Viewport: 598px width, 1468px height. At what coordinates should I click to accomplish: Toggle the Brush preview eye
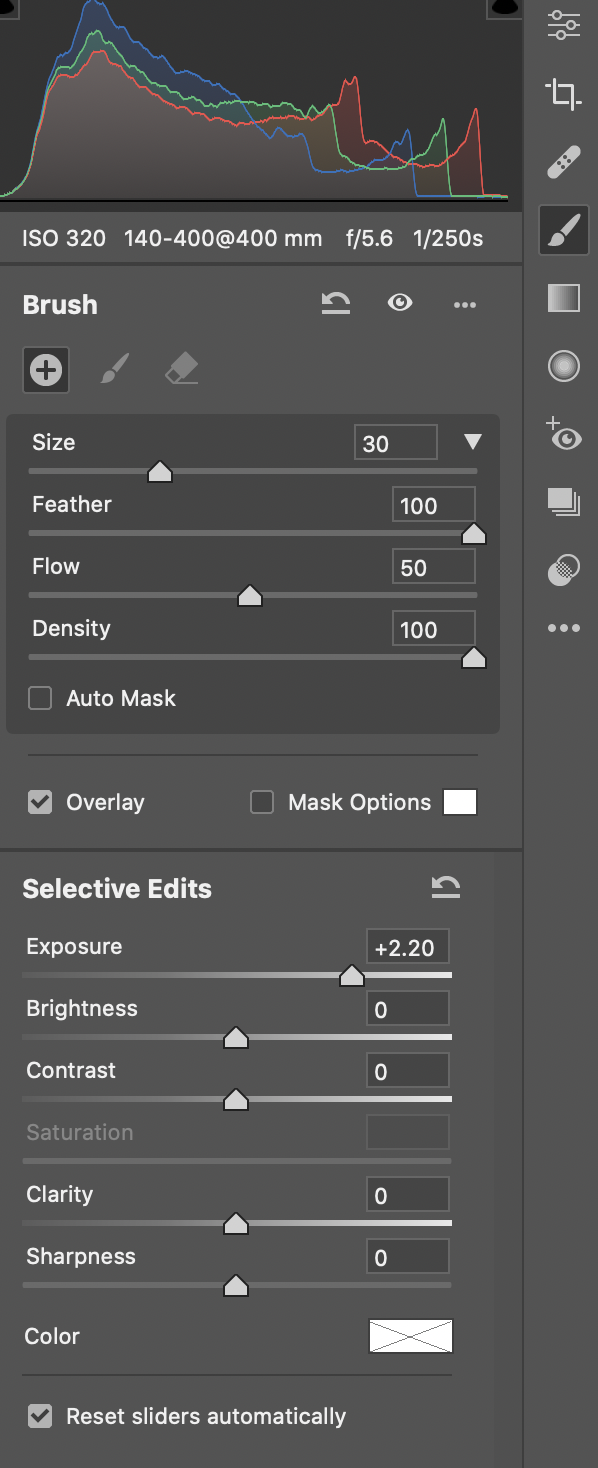click(400, 303)
